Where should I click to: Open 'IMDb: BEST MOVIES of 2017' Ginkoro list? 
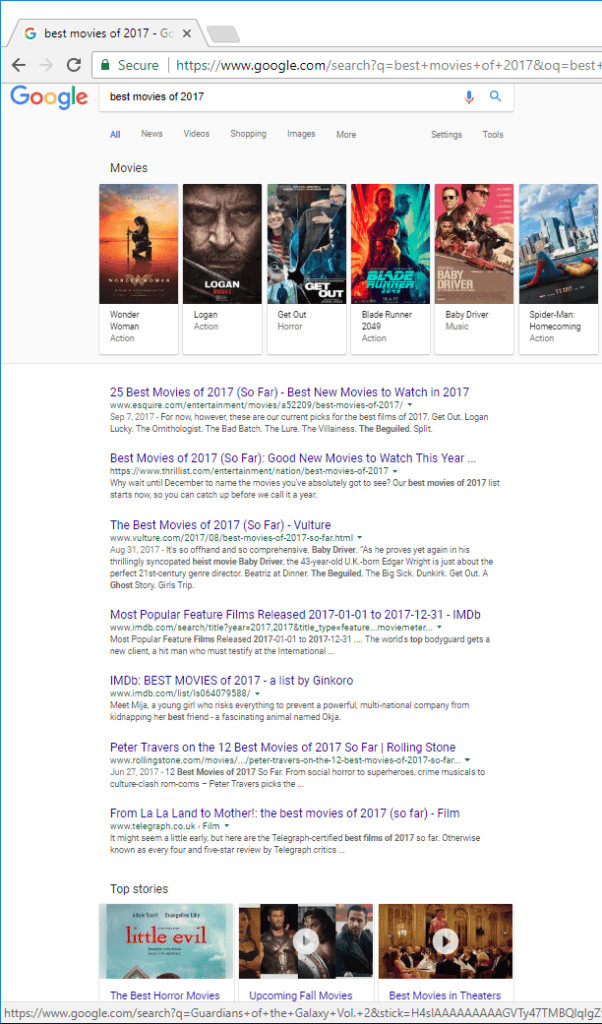pyautogui.click(x=231, y=680)
